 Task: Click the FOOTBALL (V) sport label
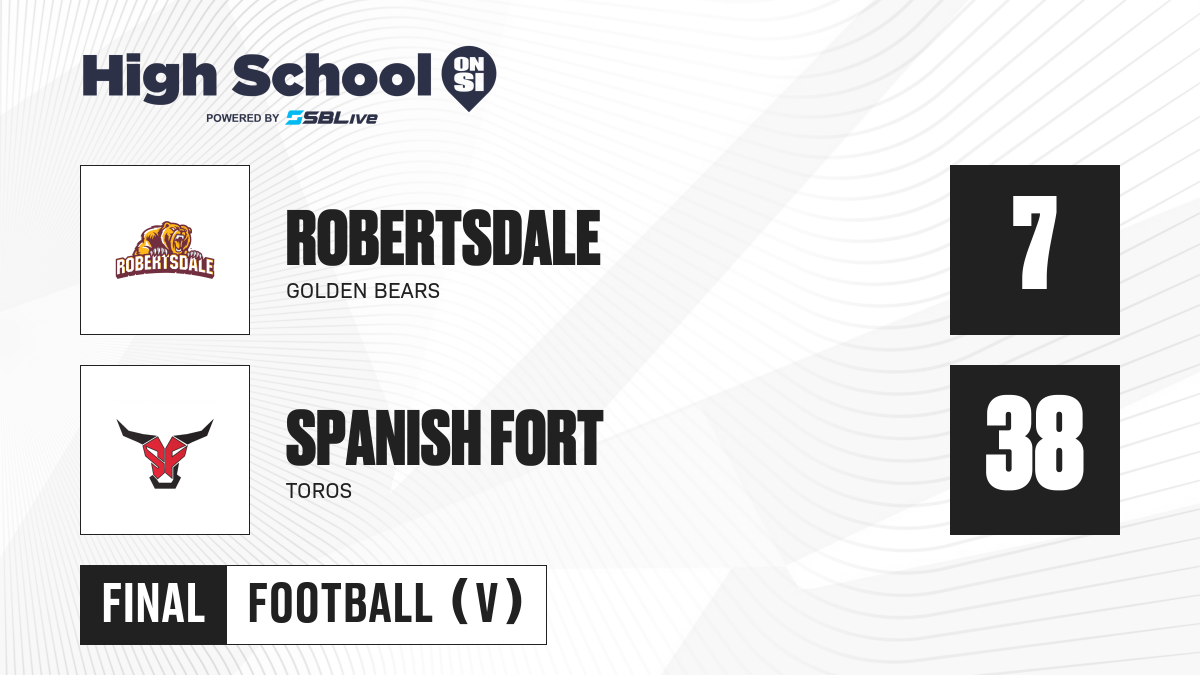(386, 605)
